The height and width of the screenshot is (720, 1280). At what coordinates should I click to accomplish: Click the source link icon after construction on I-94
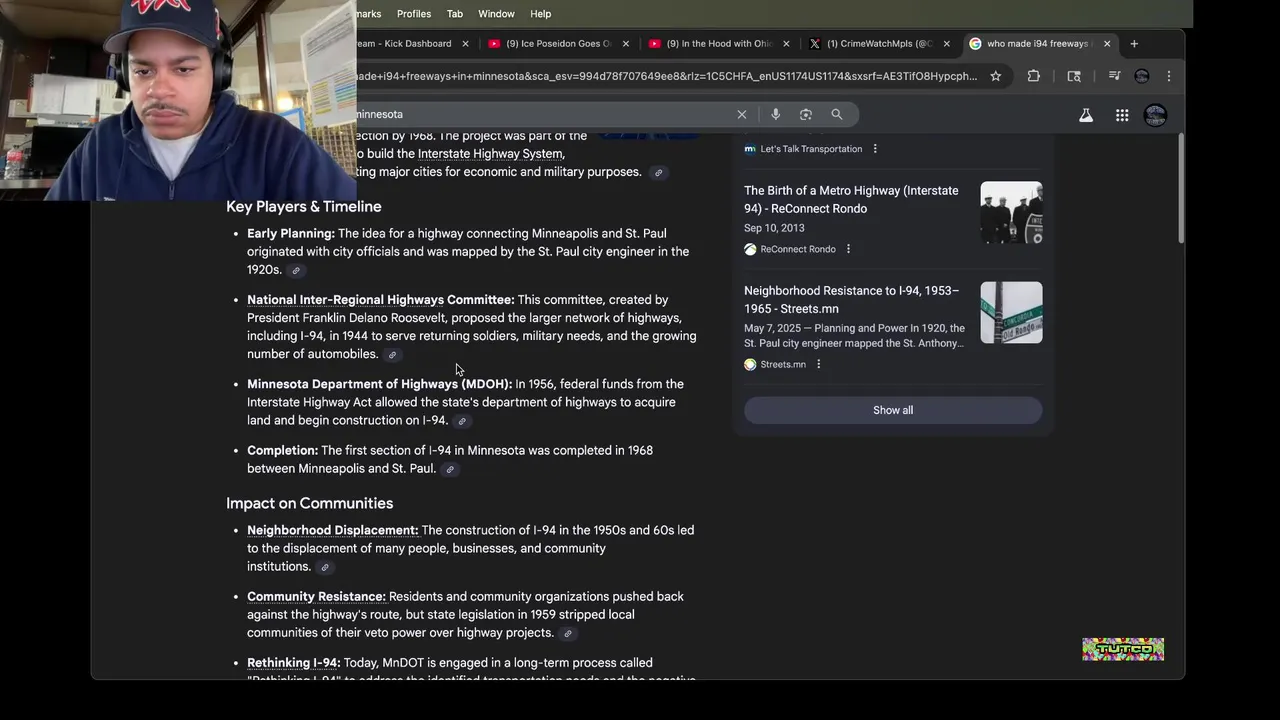tap(462, 421)
